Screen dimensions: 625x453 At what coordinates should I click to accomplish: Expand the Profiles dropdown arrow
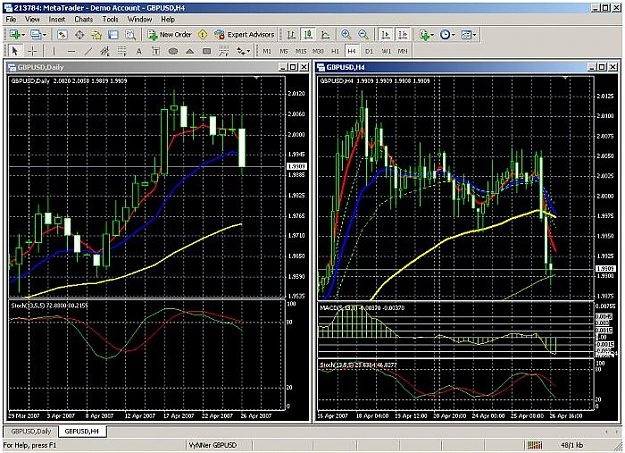point(45,35)
